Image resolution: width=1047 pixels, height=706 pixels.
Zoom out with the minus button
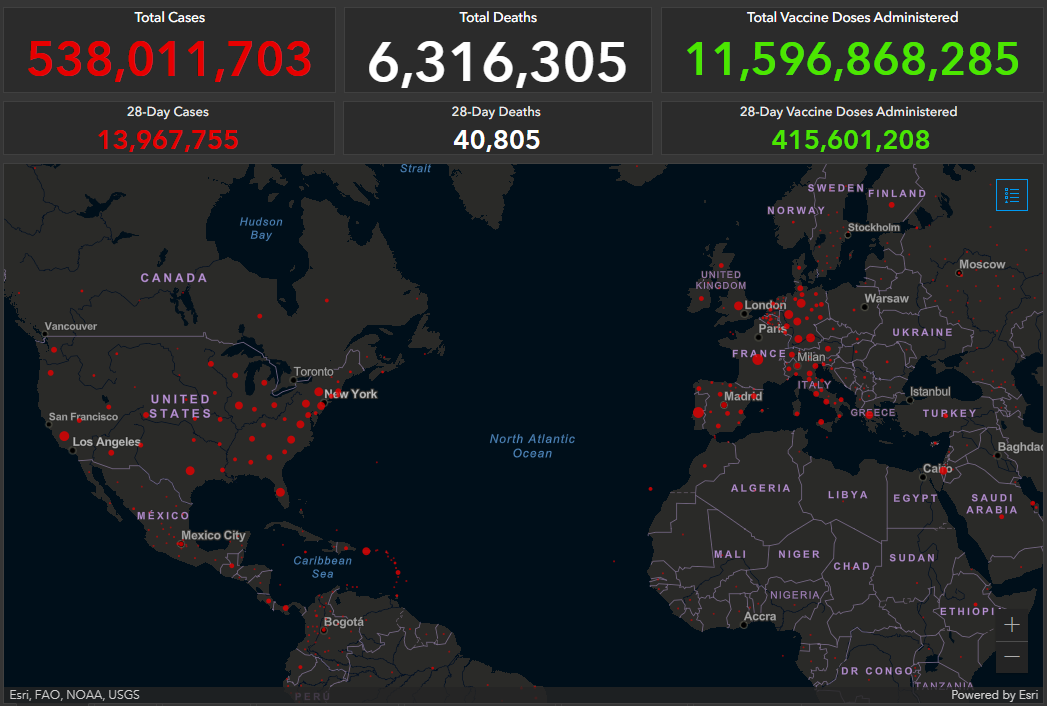pos(1012,657)
